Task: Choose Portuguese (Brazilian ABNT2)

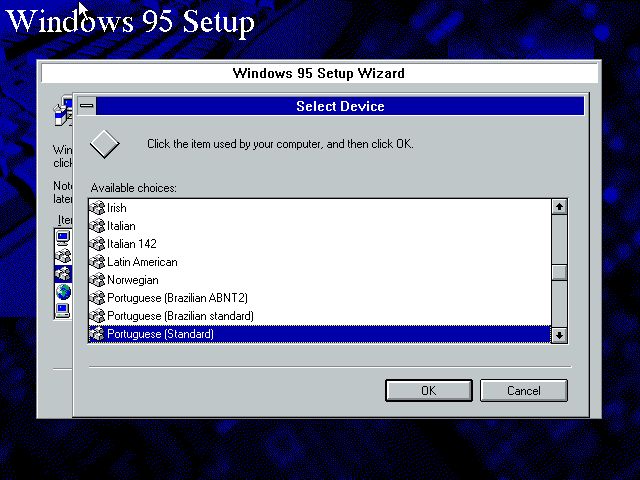Action: [x=320, y=298]
